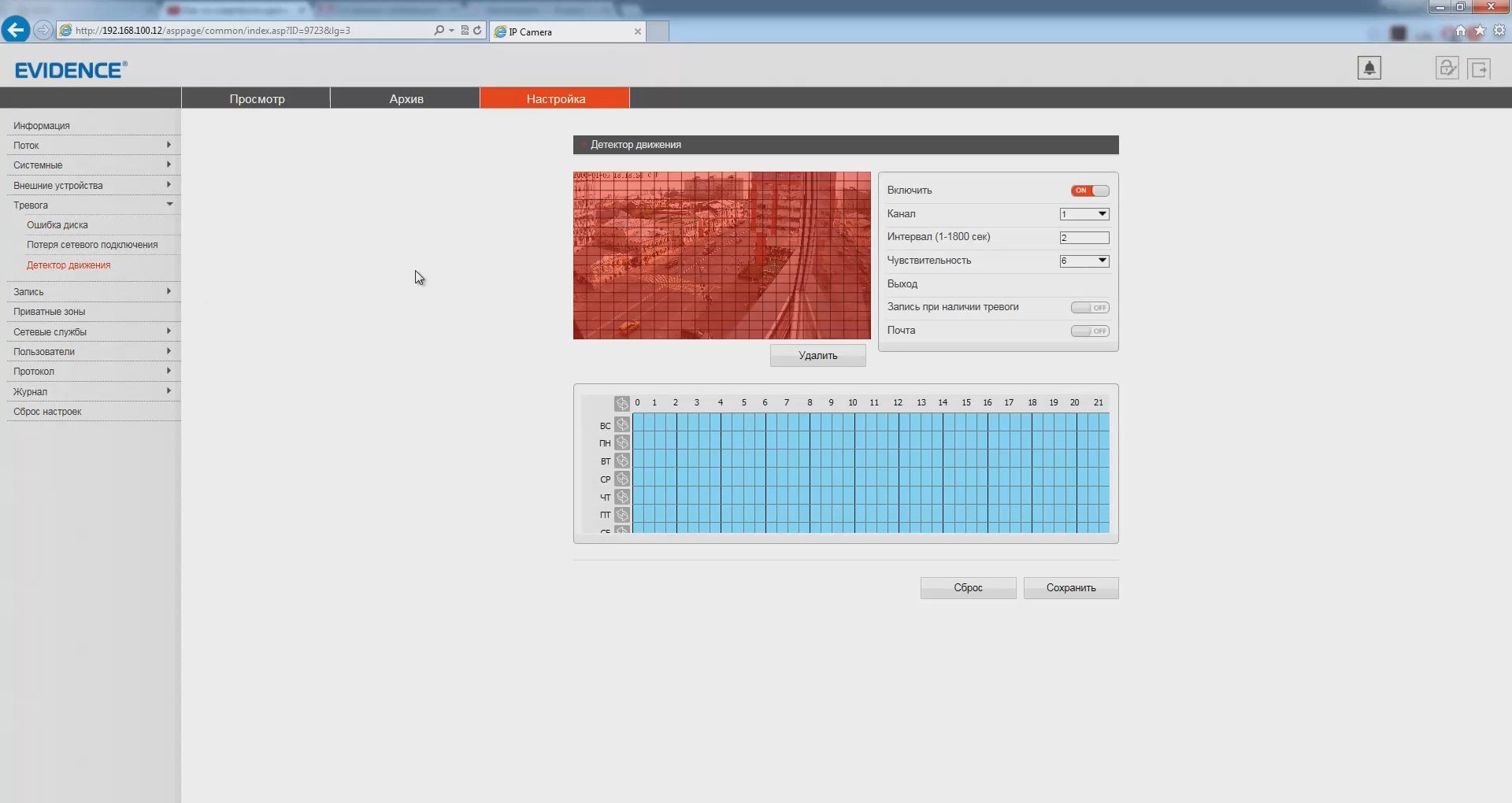Image resolution: width=1512 pixels, height=803 pixels.
Task: Click the browser back arrow button
Action: (16, 30)
